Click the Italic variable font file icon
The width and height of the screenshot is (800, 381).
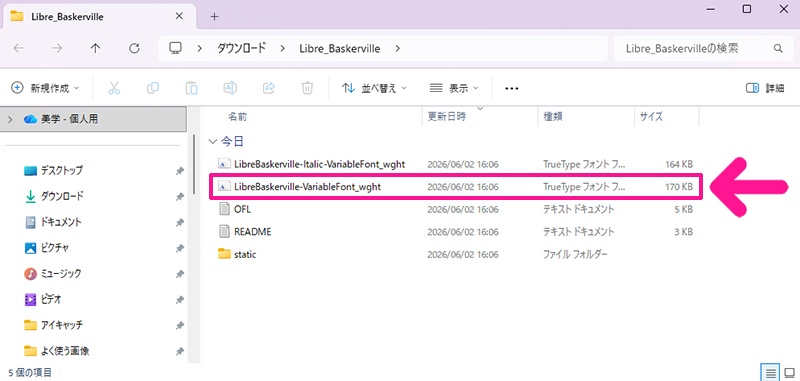point(224,164)
